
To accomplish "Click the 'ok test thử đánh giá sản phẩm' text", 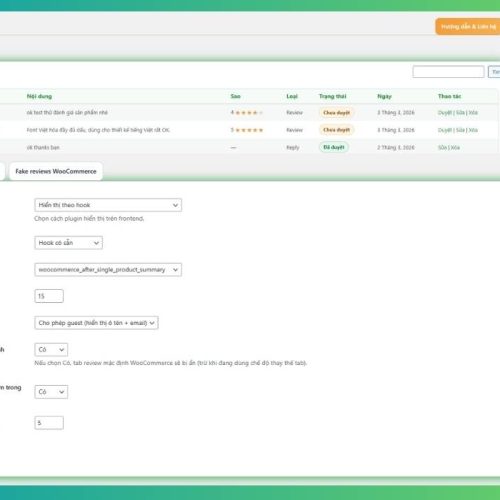I will point(67,113).
